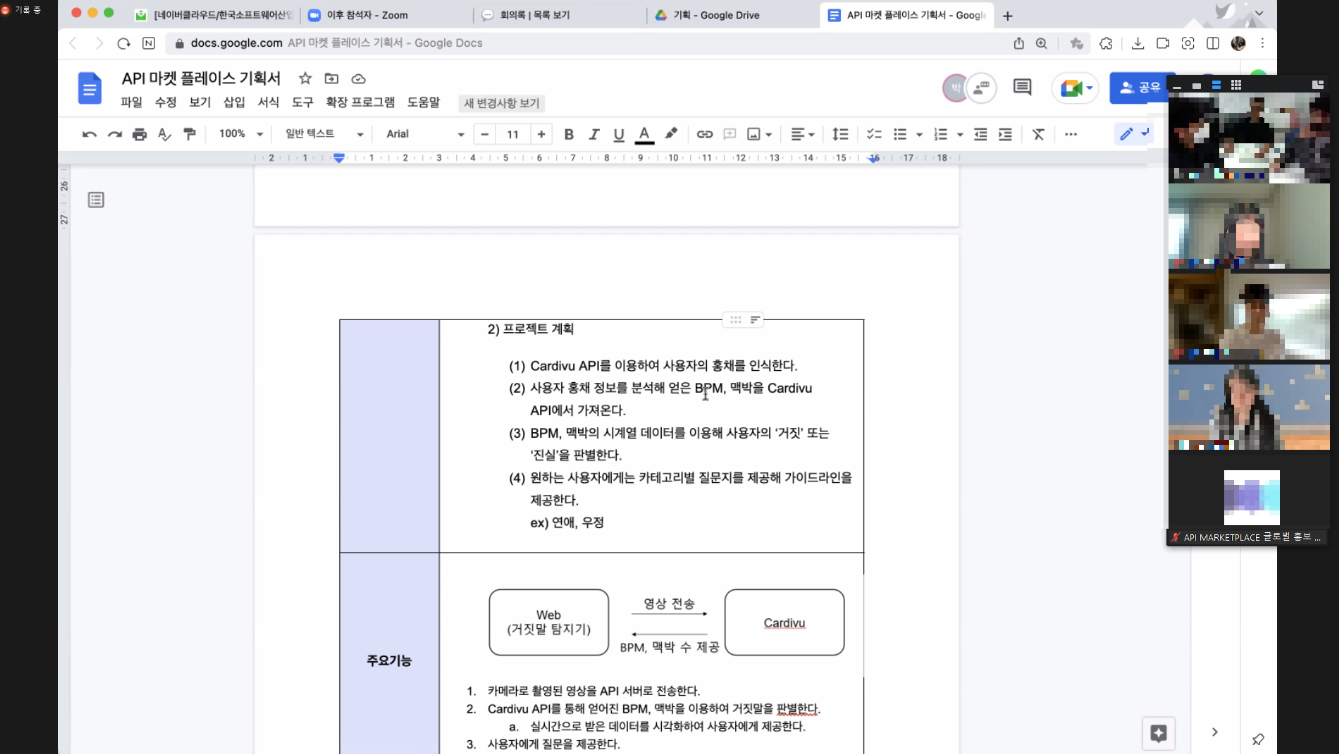1339x754 pixels.
Task: Open line and paragraph spacing
Action: tap(841, 134)
